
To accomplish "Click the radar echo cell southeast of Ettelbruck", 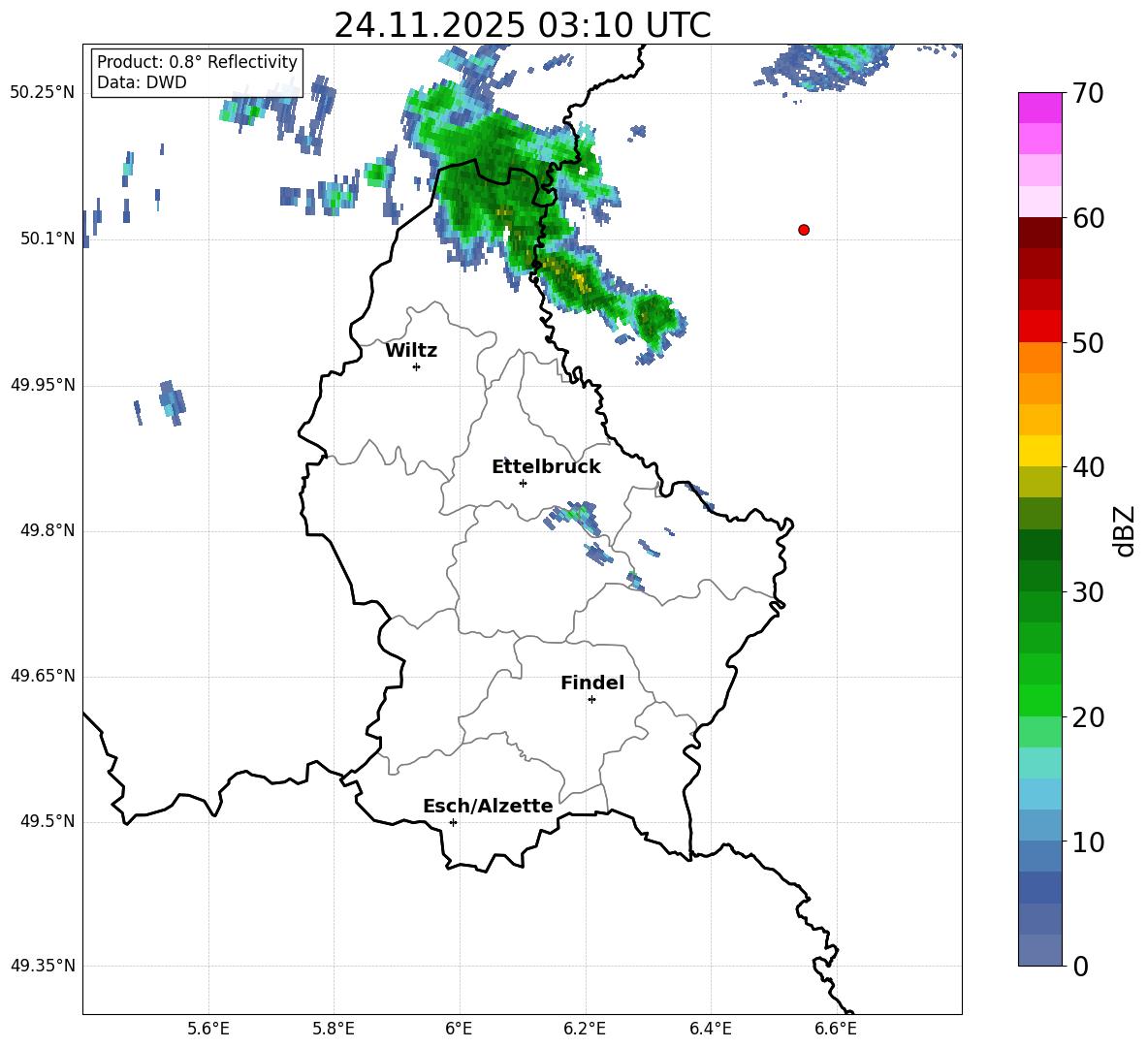I will pyautogui.click(x=573, y=517).
